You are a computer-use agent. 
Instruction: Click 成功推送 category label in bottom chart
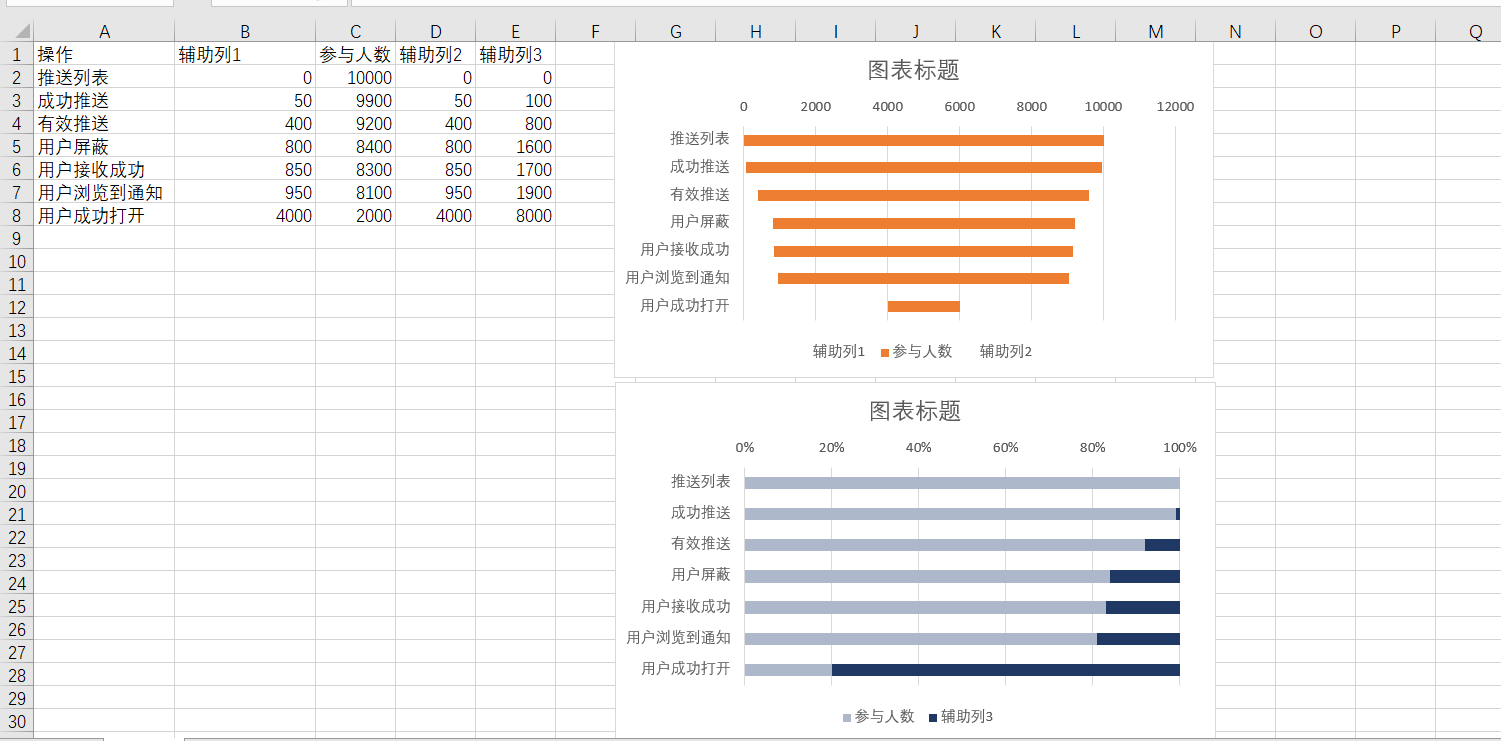point(700,512)
